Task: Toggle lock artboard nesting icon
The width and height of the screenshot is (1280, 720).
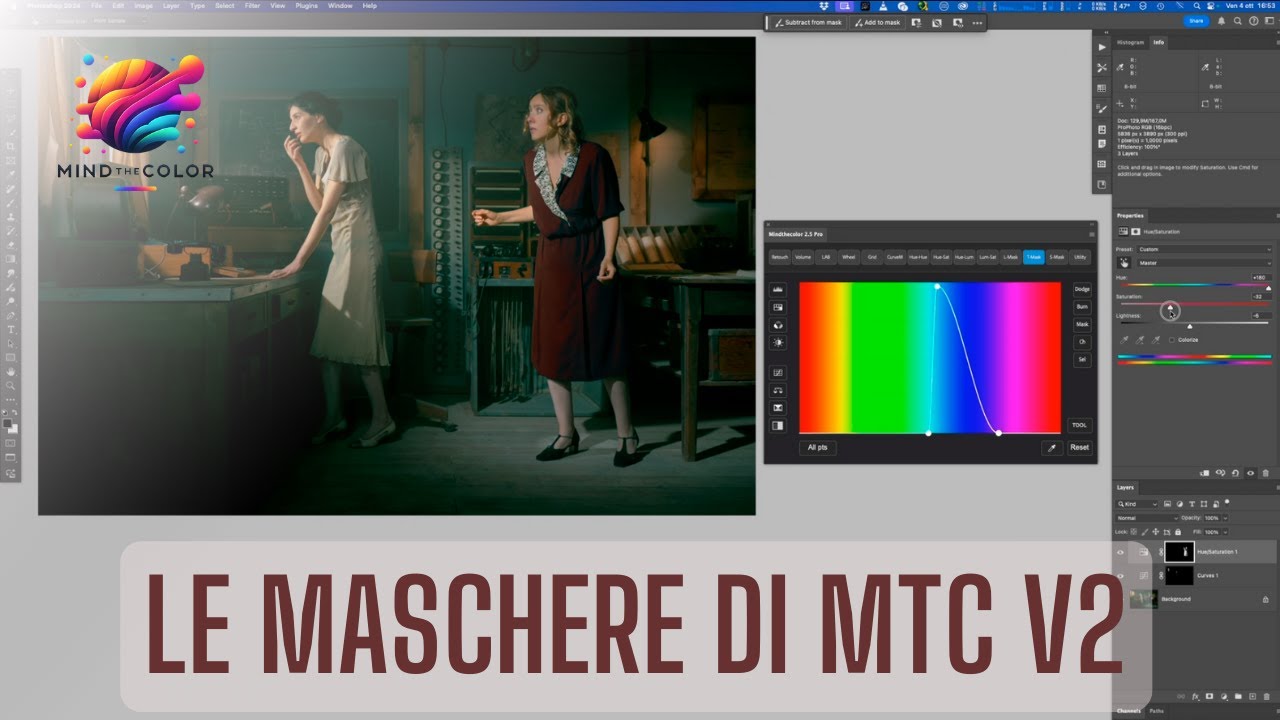Action: pos(1167,531)
